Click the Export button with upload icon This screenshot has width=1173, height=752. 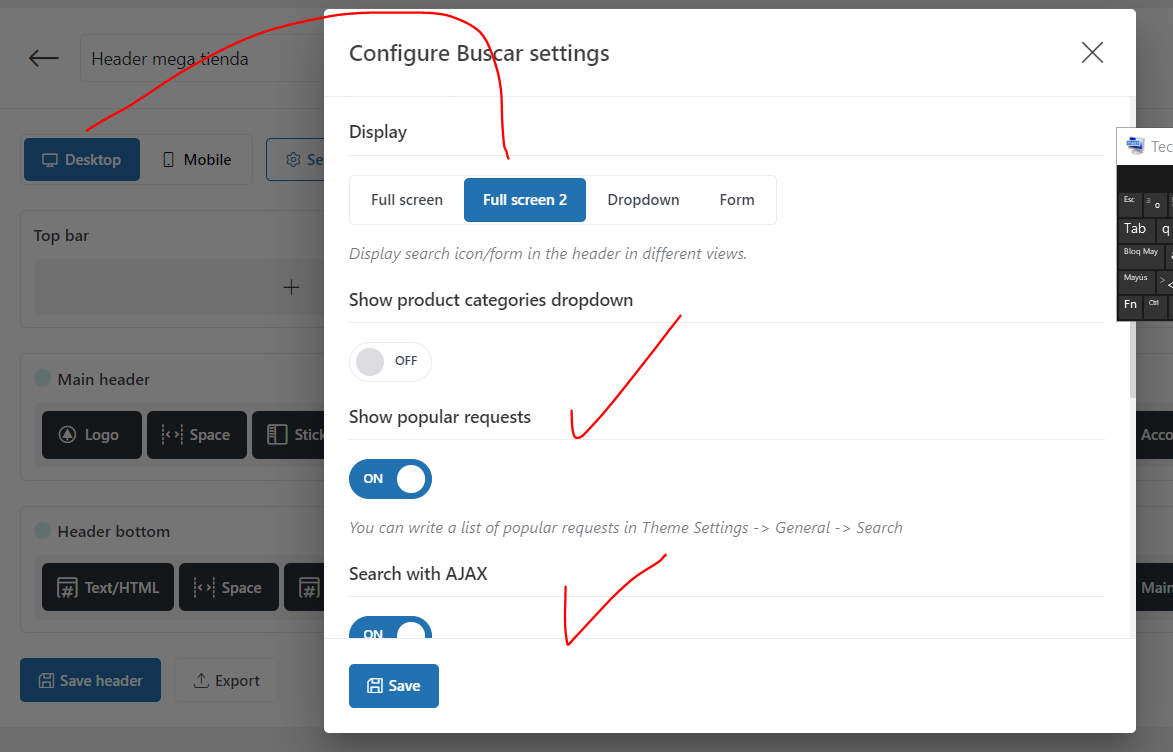[227, 680]
